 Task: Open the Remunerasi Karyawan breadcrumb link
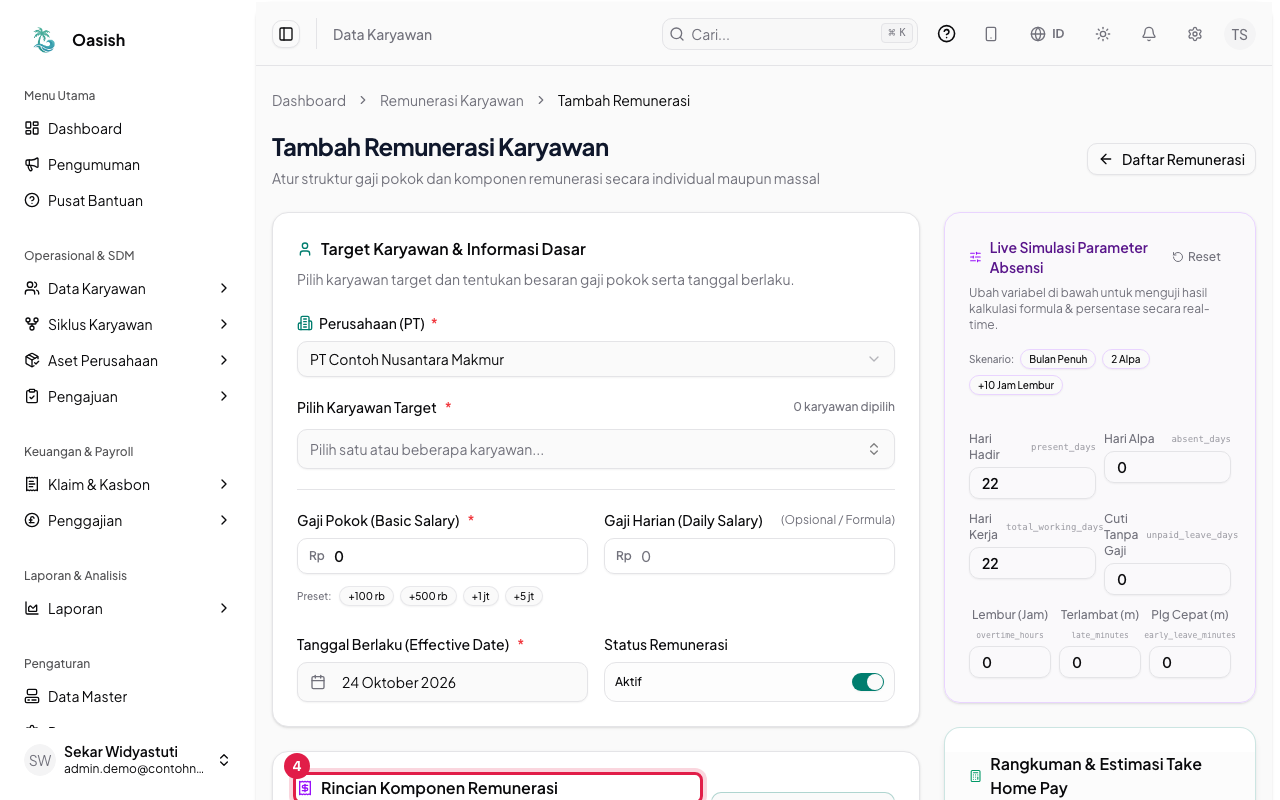452,100
